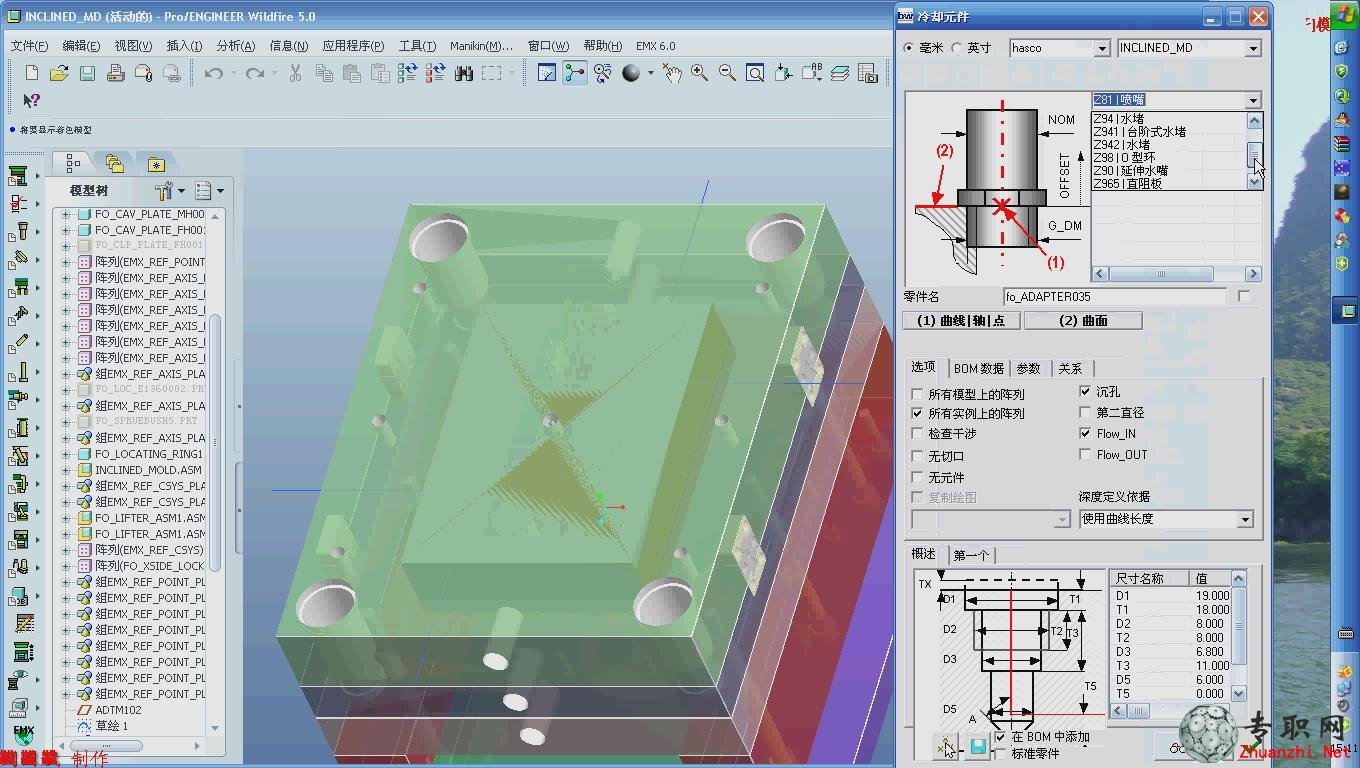The image size is (1360, 768).
Task: Open the layers stack icon
Action: tap(840, 73)
